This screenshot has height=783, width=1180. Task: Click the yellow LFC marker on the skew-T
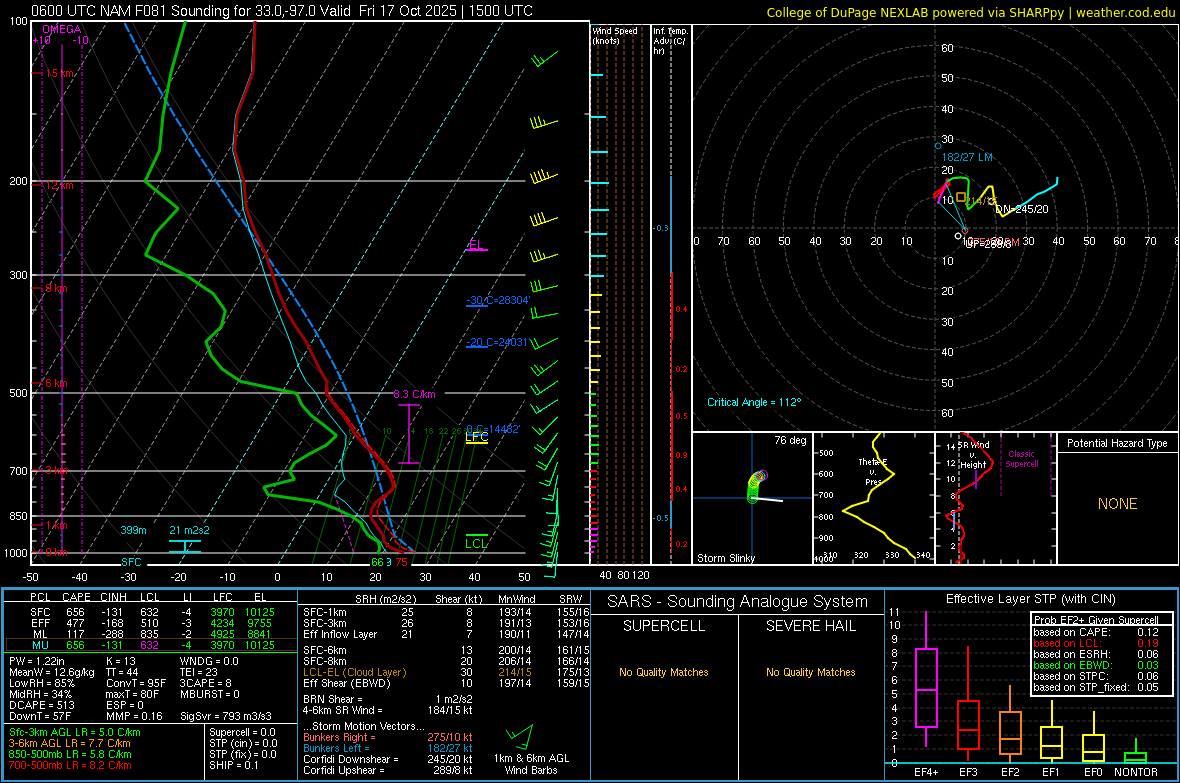[476, 437]
